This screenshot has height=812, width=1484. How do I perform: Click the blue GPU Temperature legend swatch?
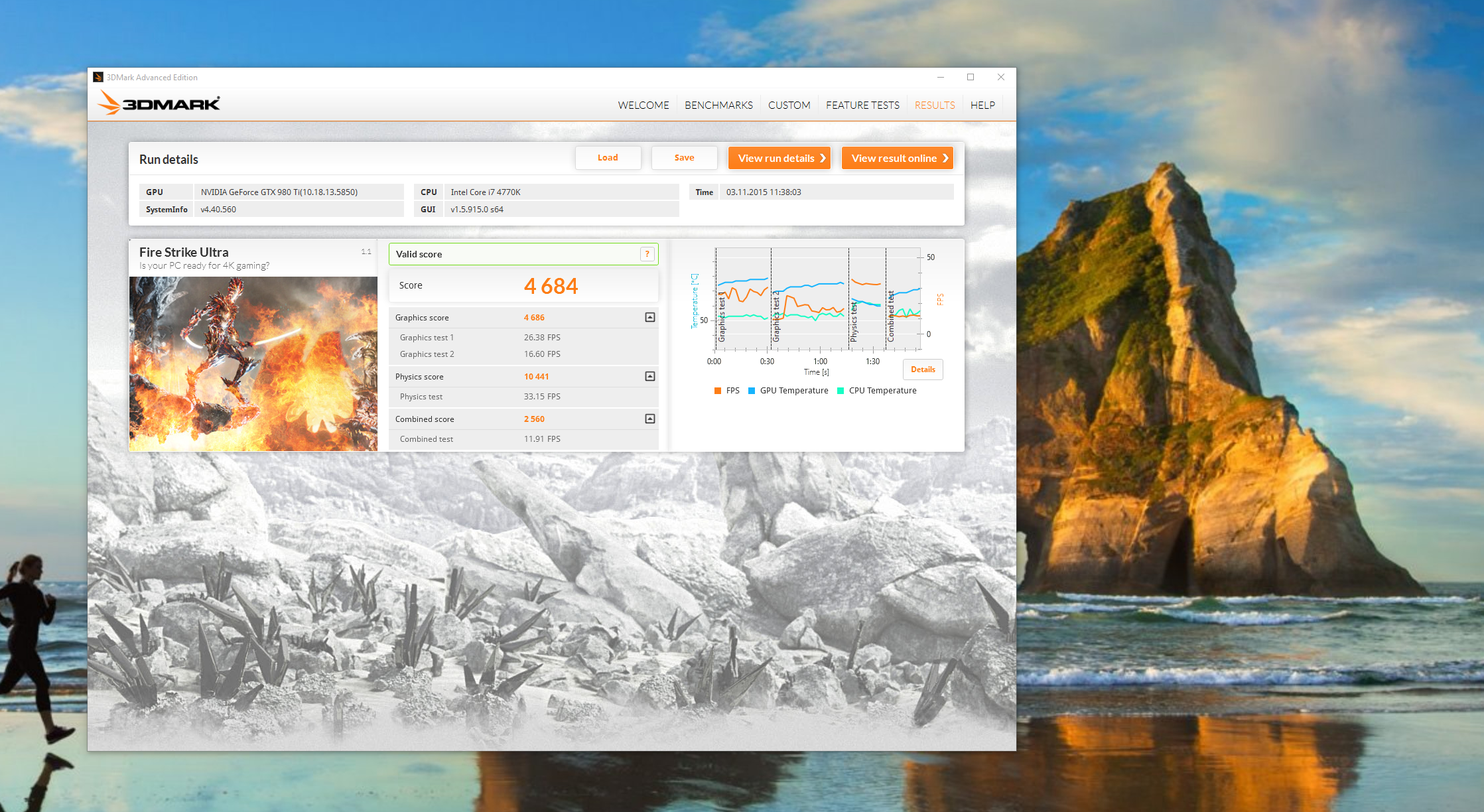pos(752,391)
